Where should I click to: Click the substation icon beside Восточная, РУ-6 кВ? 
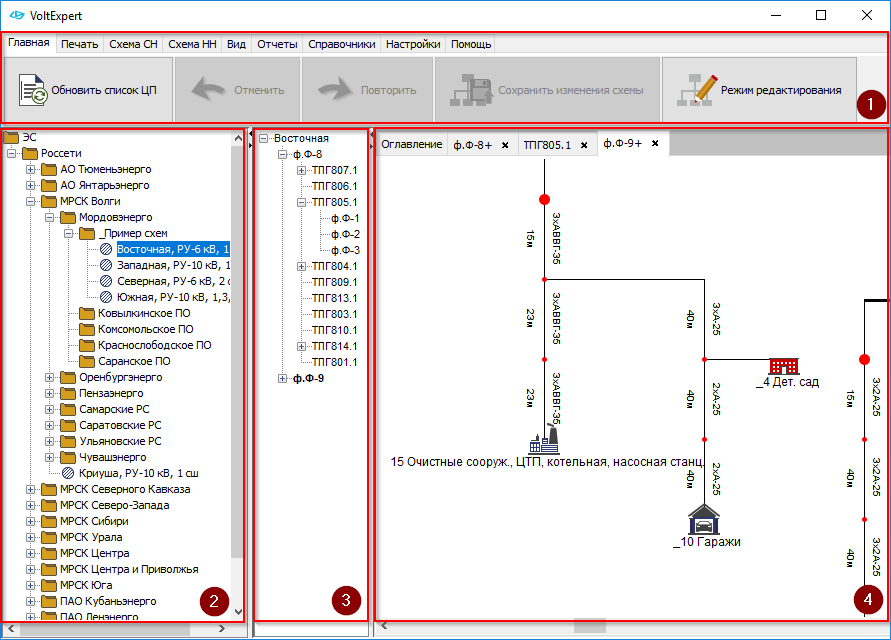coord(106,249)
